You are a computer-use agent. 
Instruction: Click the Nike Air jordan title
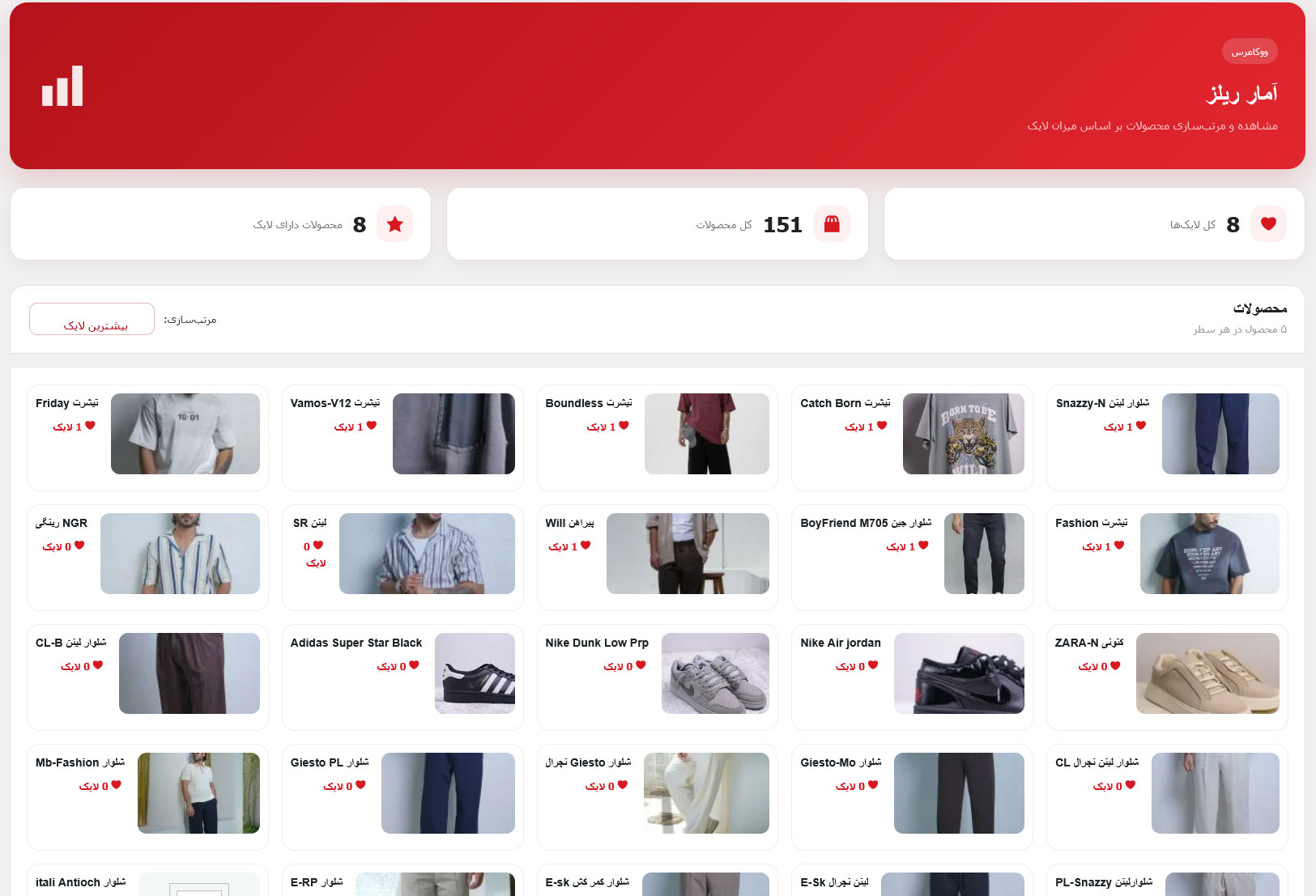pyautogui.click(x=841, y=643)
